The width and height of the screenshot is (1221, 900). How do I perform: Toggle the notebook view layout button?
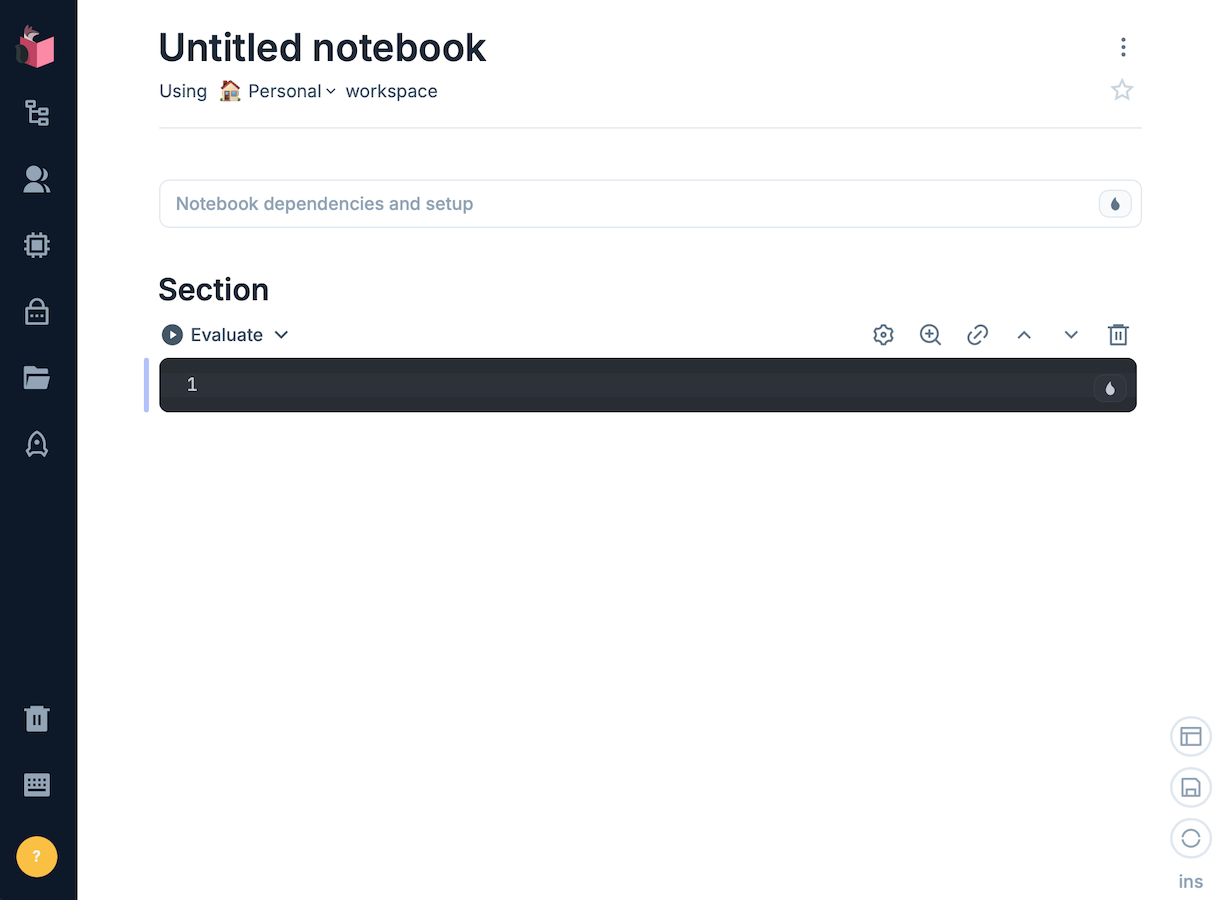click(1190, 736)
